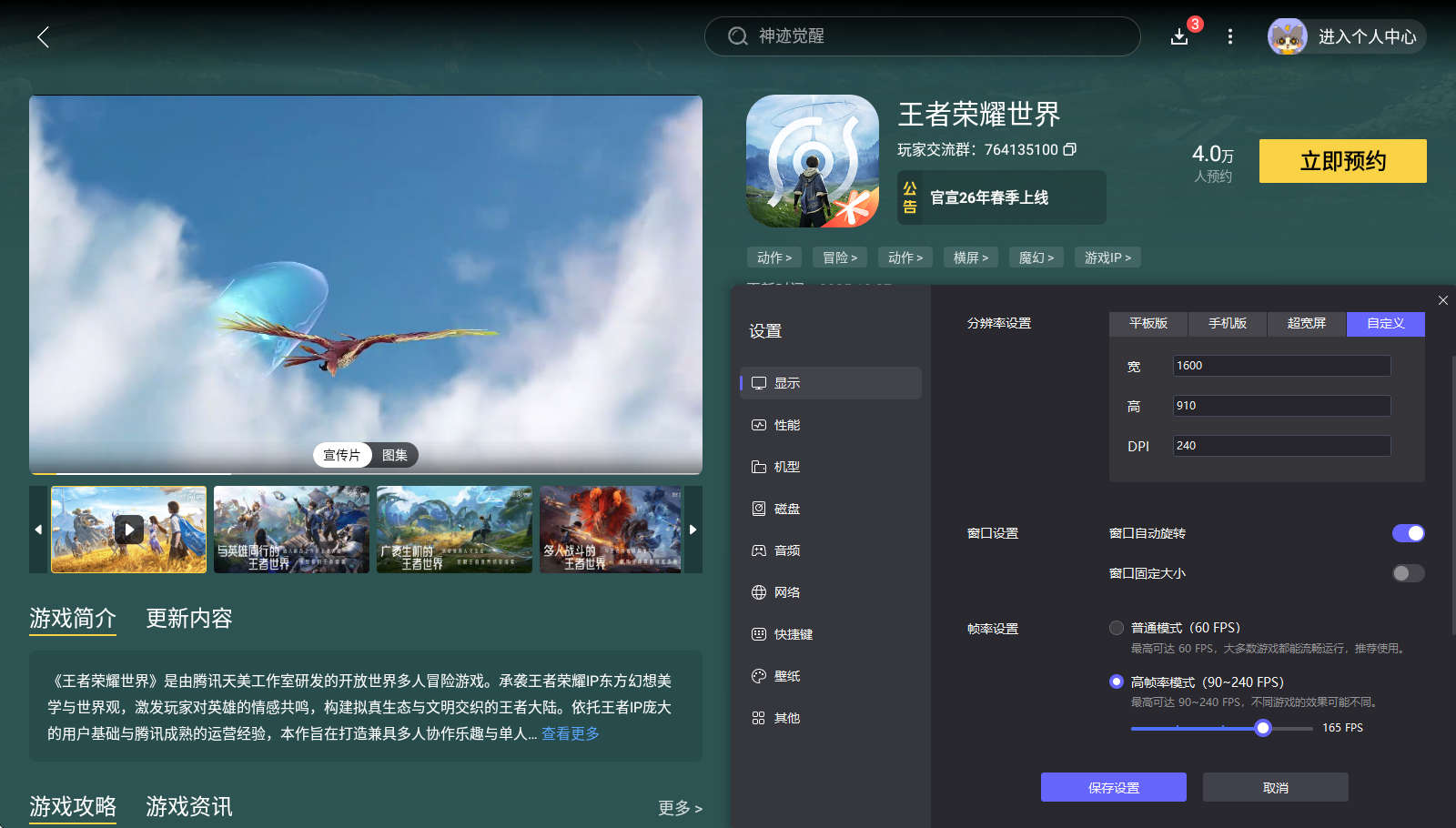Viewport: 1456px width, 828px height.
Task: Expand the 游戏IP tag category
Action: click(1107, 257)
